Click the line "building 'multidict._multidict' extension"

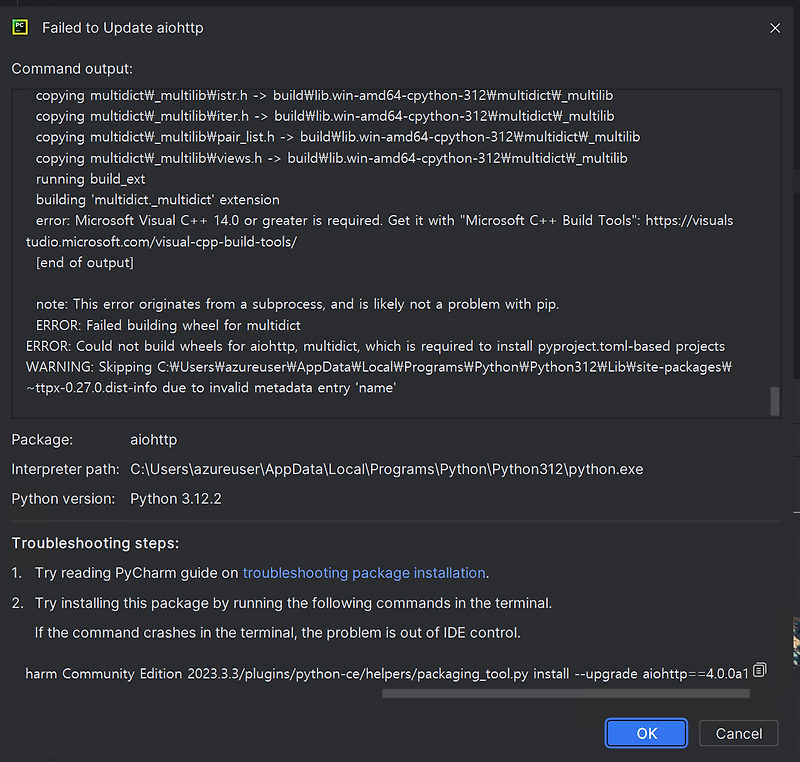click(x=158, y=199)
